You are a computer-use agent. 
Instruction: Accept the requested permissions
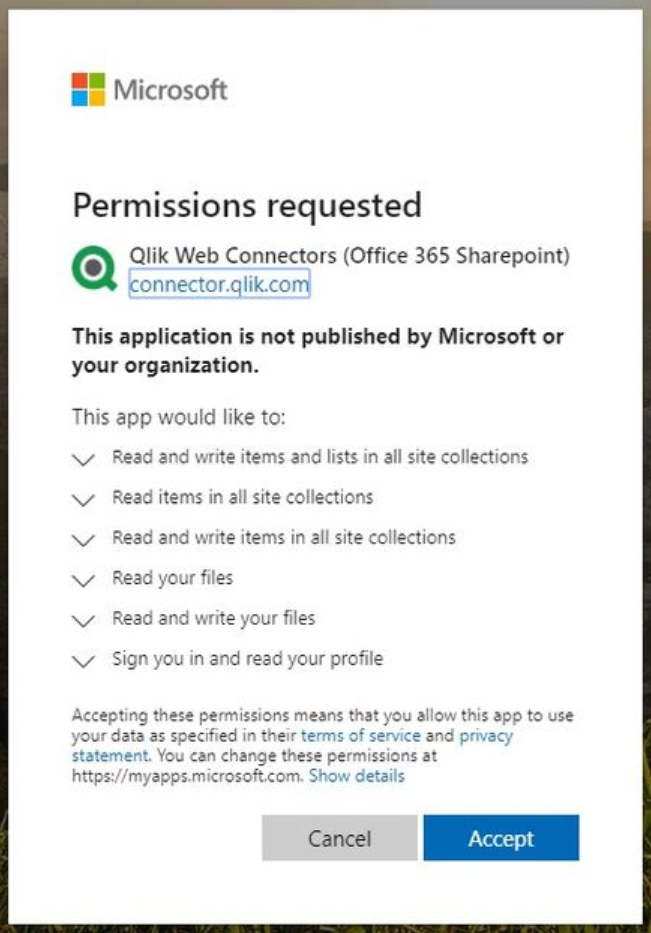click(502, 838)
